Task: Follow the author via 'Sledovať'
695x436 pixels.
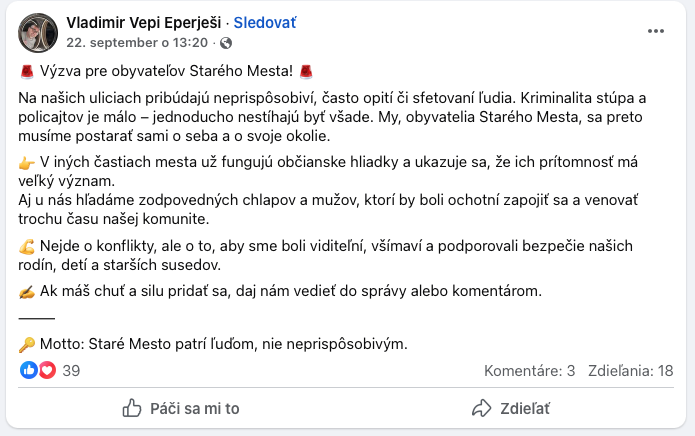Action: tap(265, 22)
